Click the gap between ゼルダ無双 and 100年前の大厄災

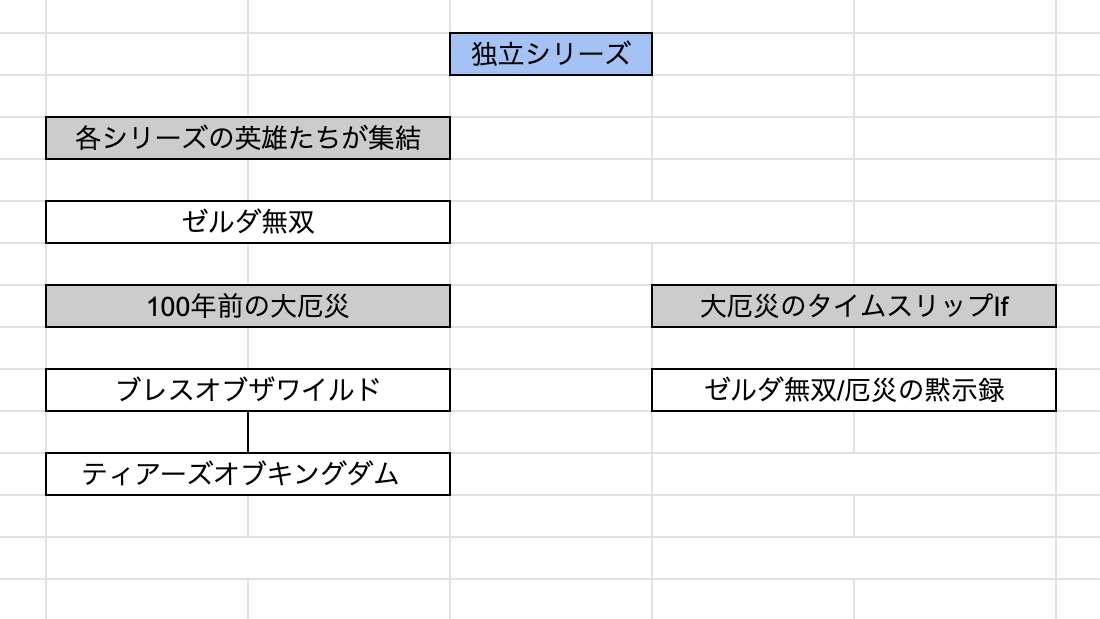pos(248,264)
